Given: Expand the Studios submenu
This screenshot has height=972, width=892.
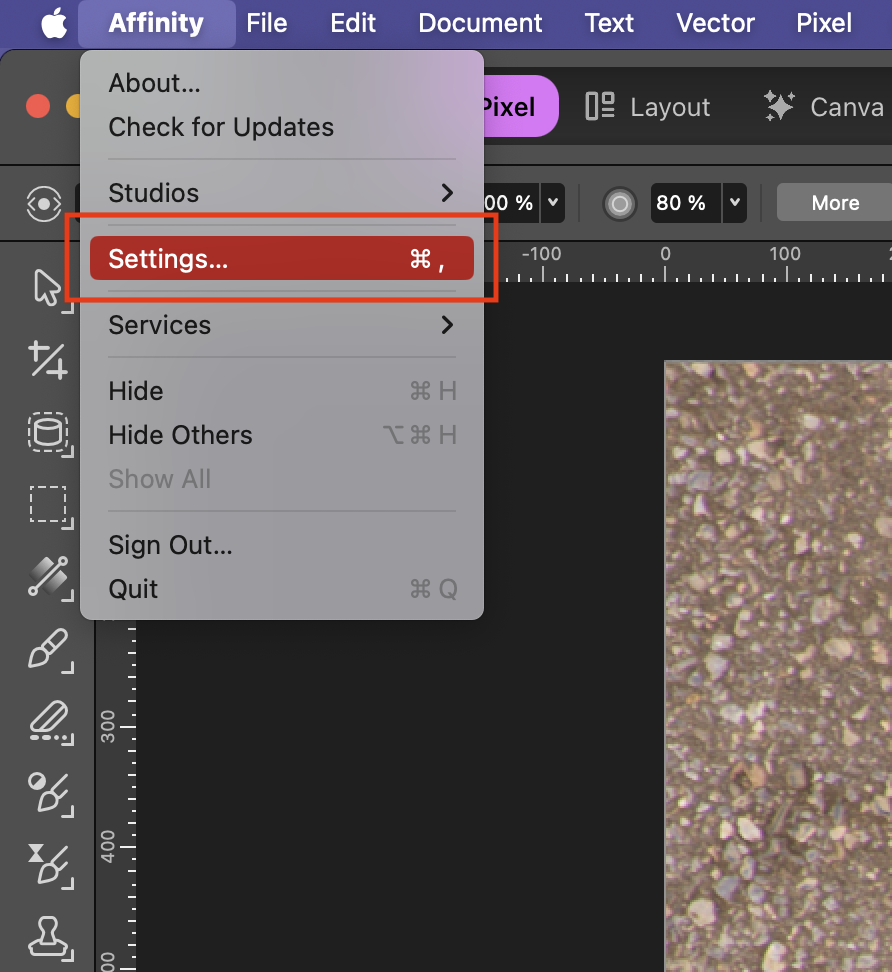Looking at the screenshot, I should point(282,193).
